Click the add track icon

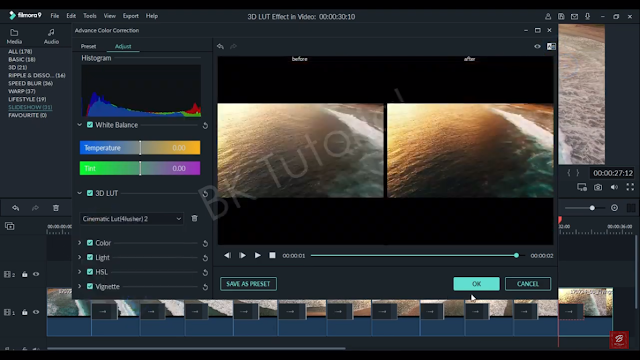coord(9,226)
